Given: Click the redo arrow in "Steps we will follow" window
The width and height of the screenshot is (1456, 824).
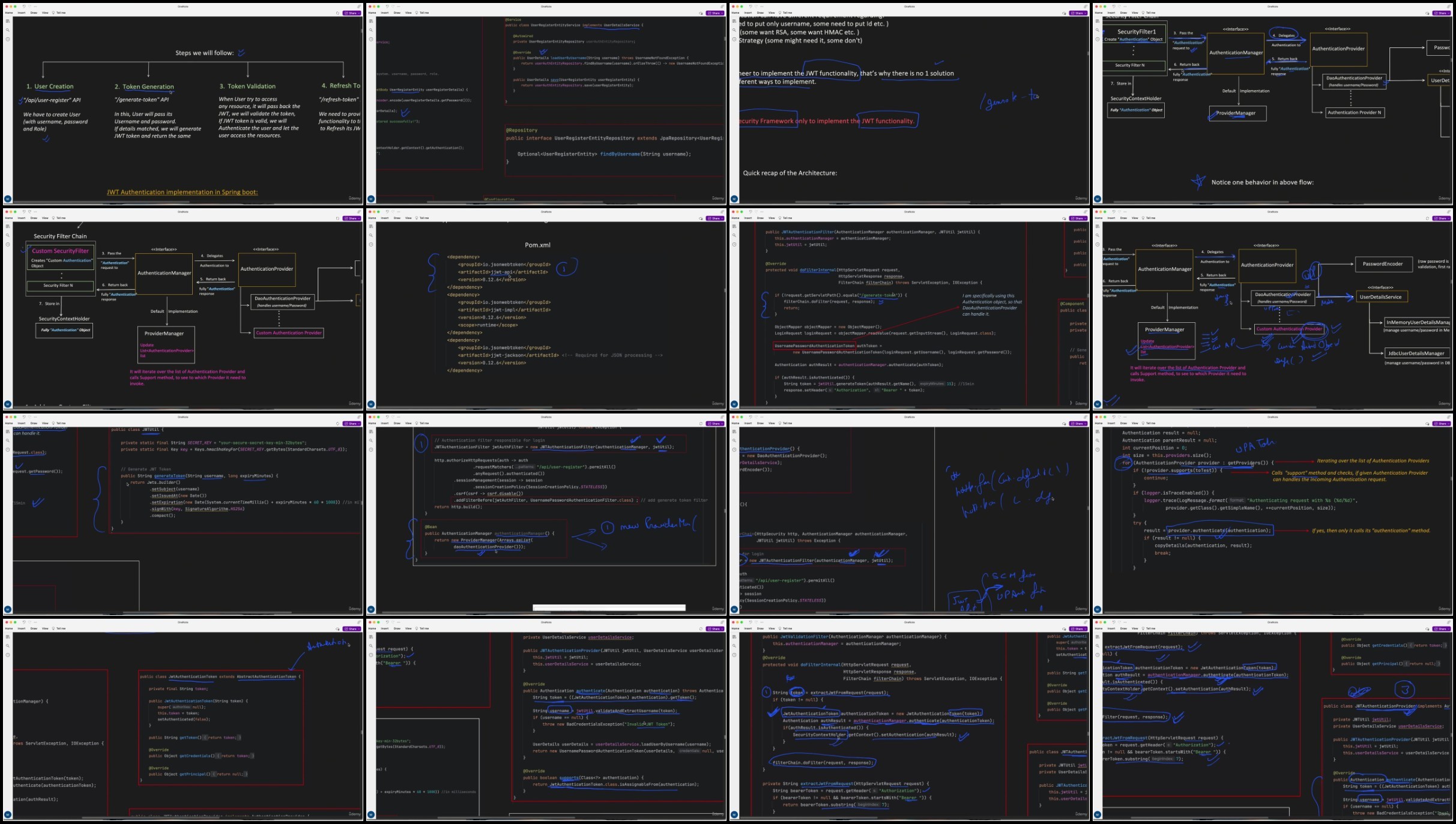Looking at the screenshot, I should pos(30,6).
